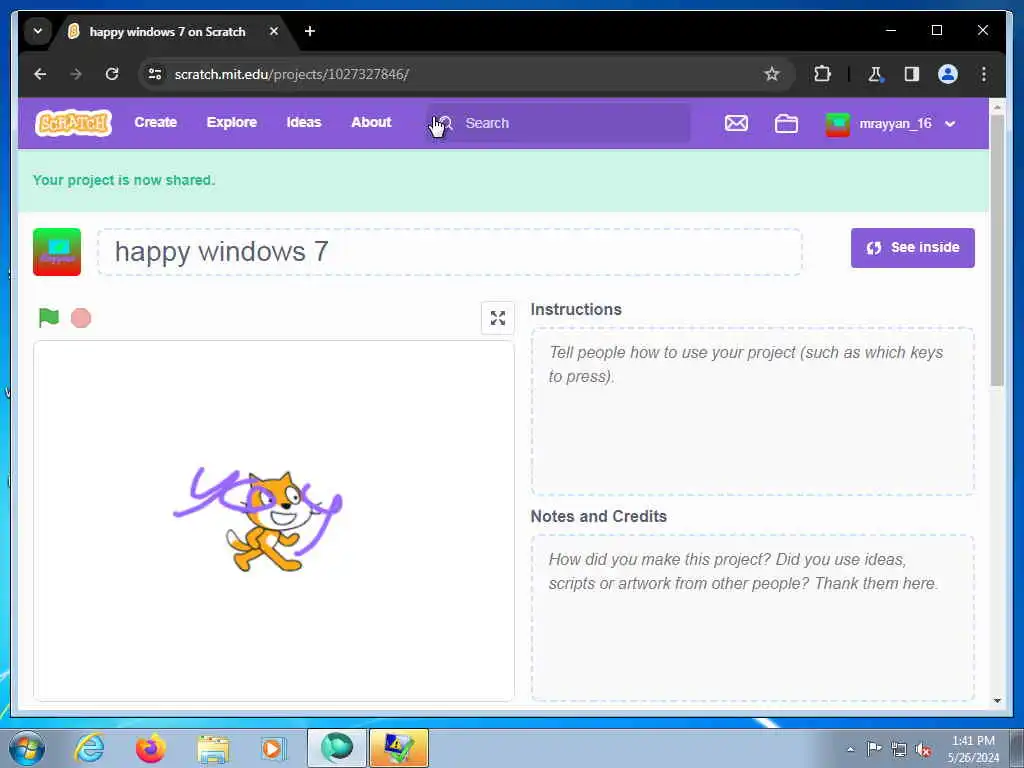
Task: Enter full screen stage mode
Action: (498, 318)
